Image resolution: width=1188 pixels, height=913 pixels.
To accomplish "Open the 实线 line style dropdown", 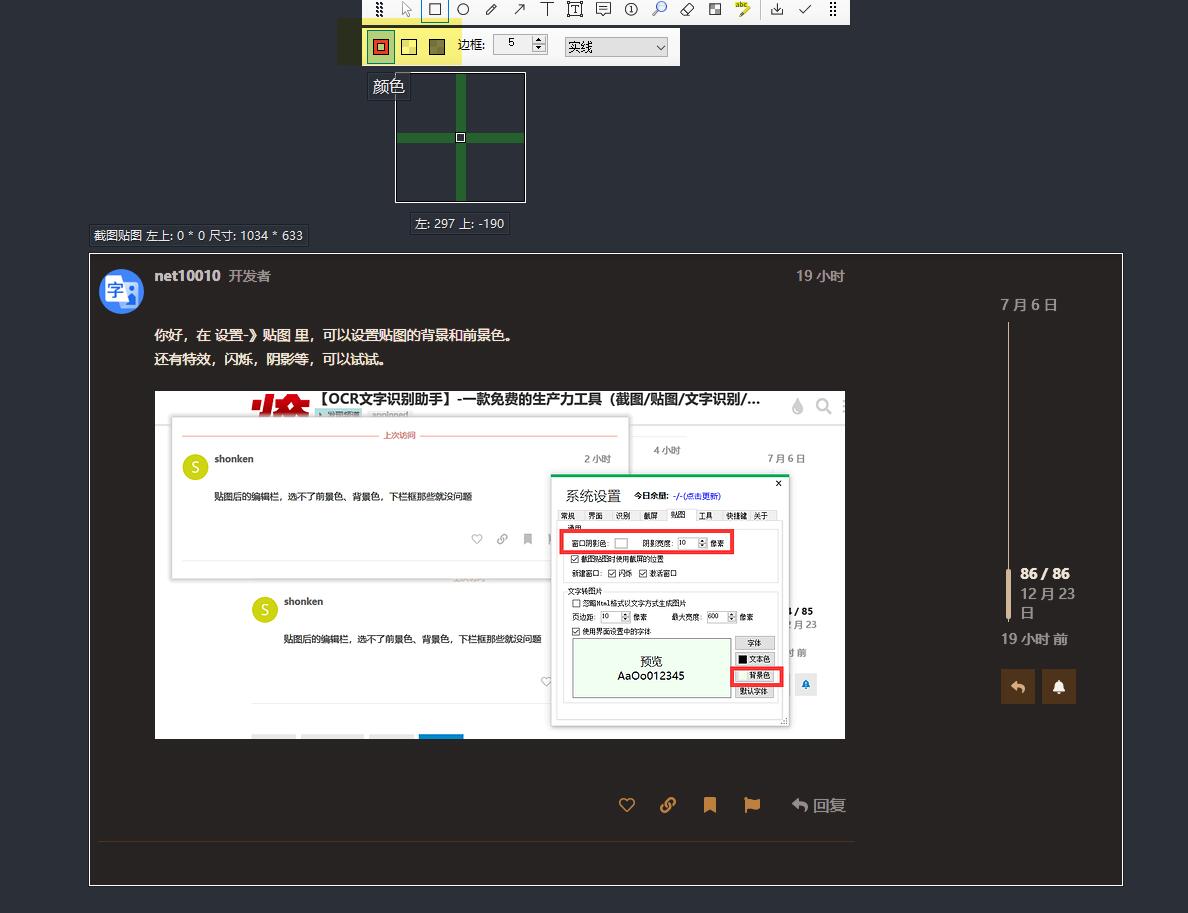I will click(x=616, y=47).
